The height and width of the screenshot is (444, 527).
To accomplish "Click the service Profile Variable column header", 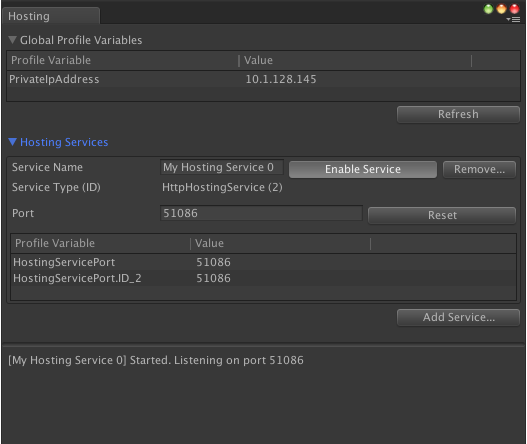I will pos(100,243).
